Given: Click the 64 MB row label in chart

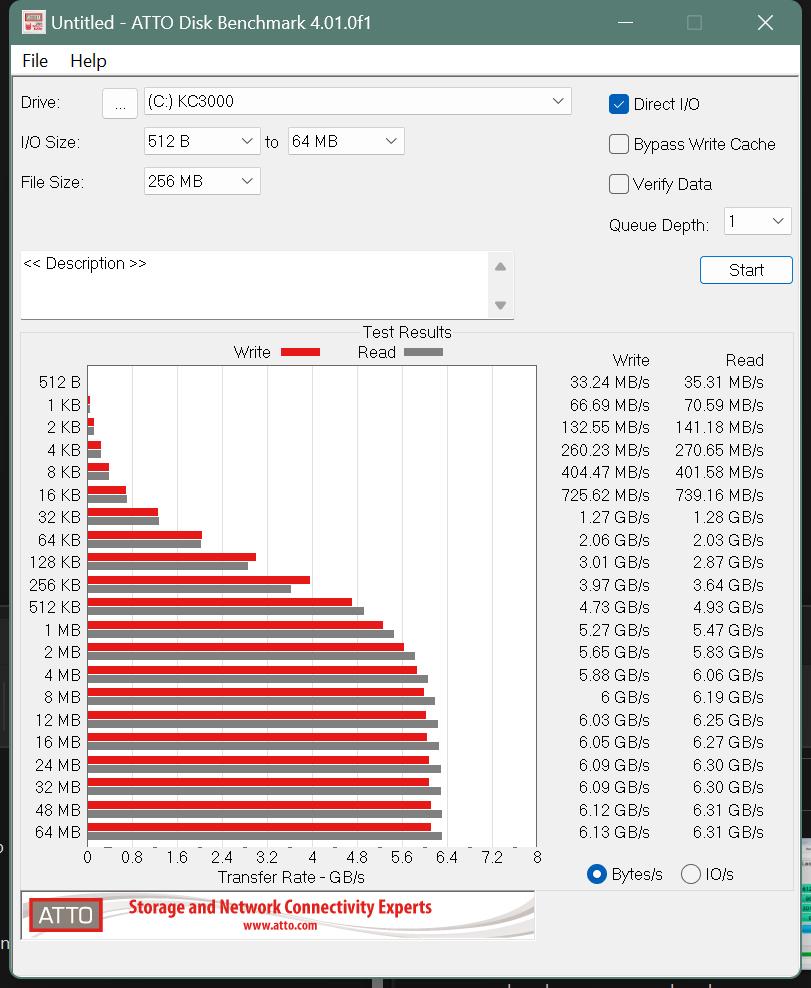Looking at the screenshot, I should (58, 832).
